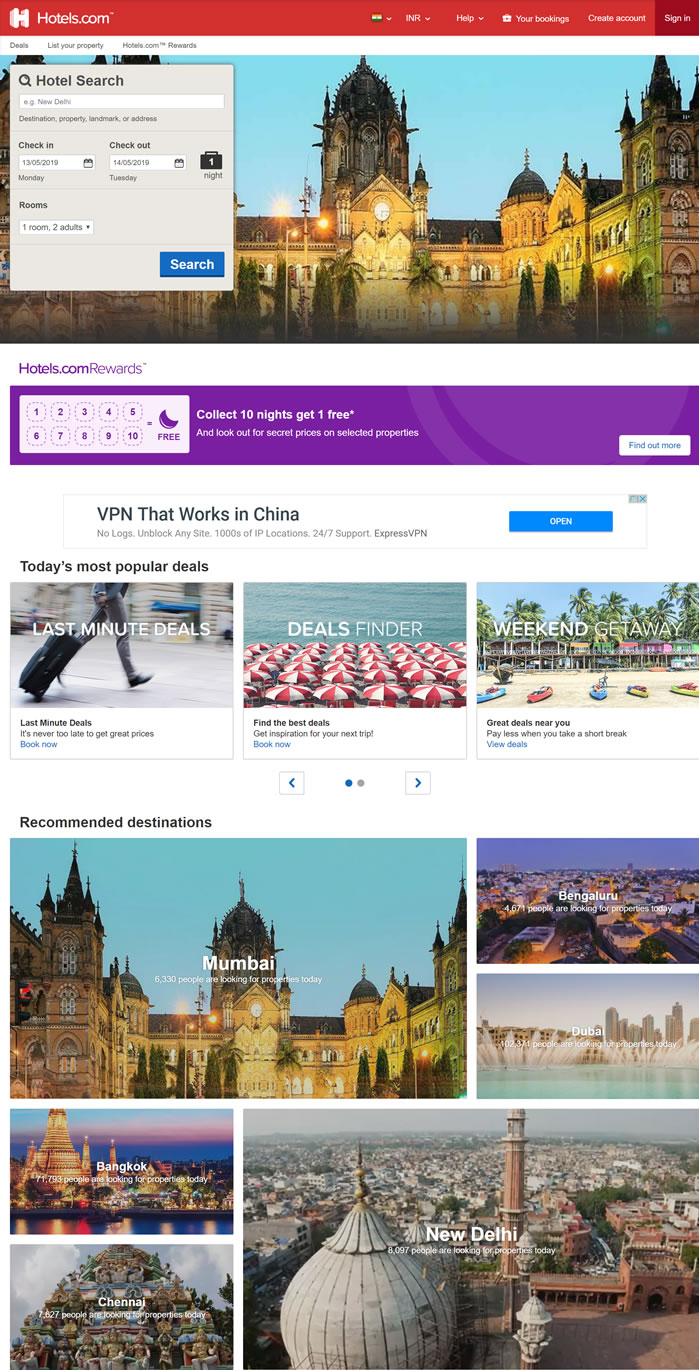Open the Hotels.com Rewards menu link
The width and height of the screenshot is (699, 1370).
click(x=159, y=46)
